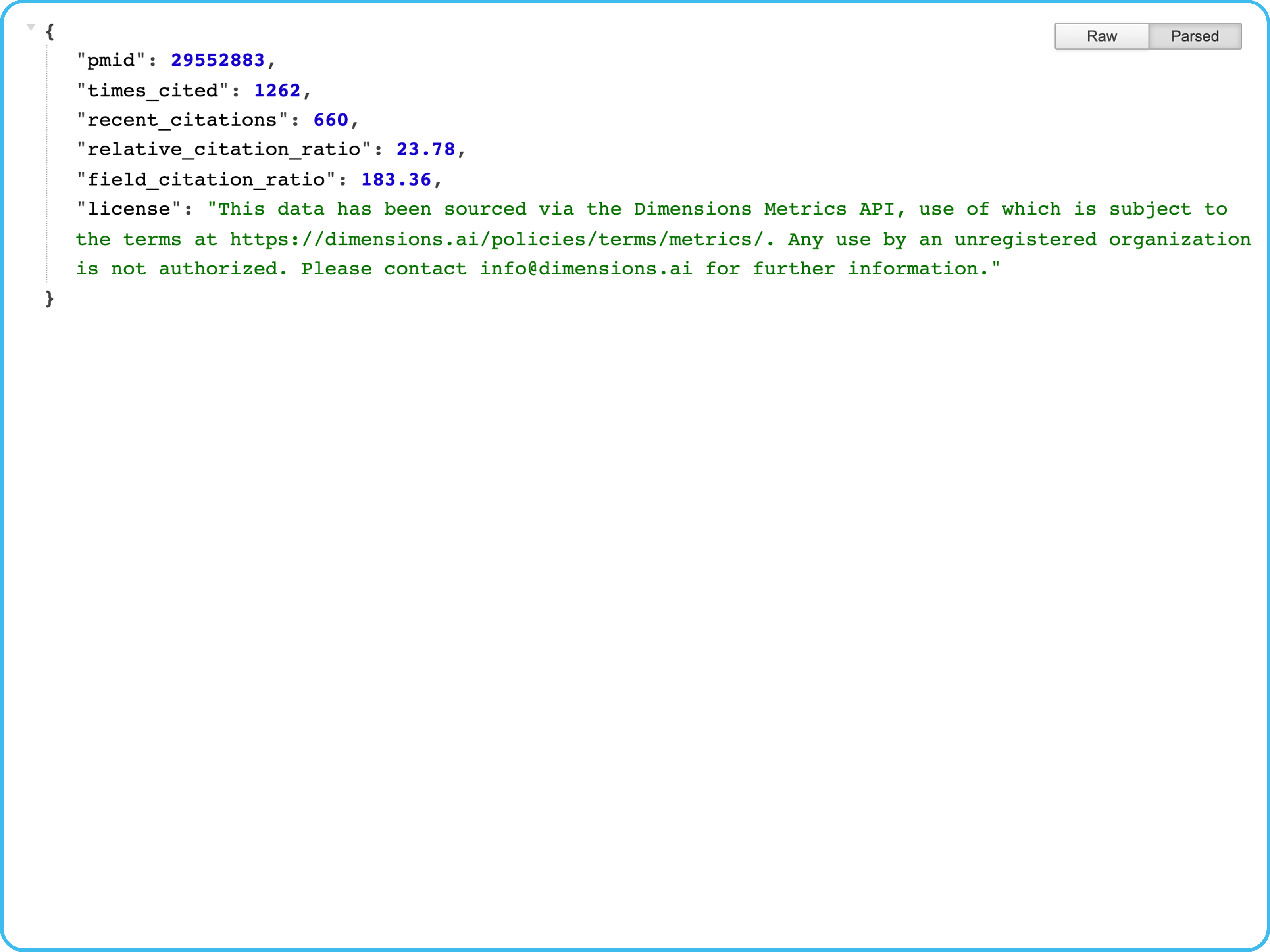This screenshot has height=952, width=1270.
Task: Click the "field_citation_ratio" key
Action: [206, 180]
